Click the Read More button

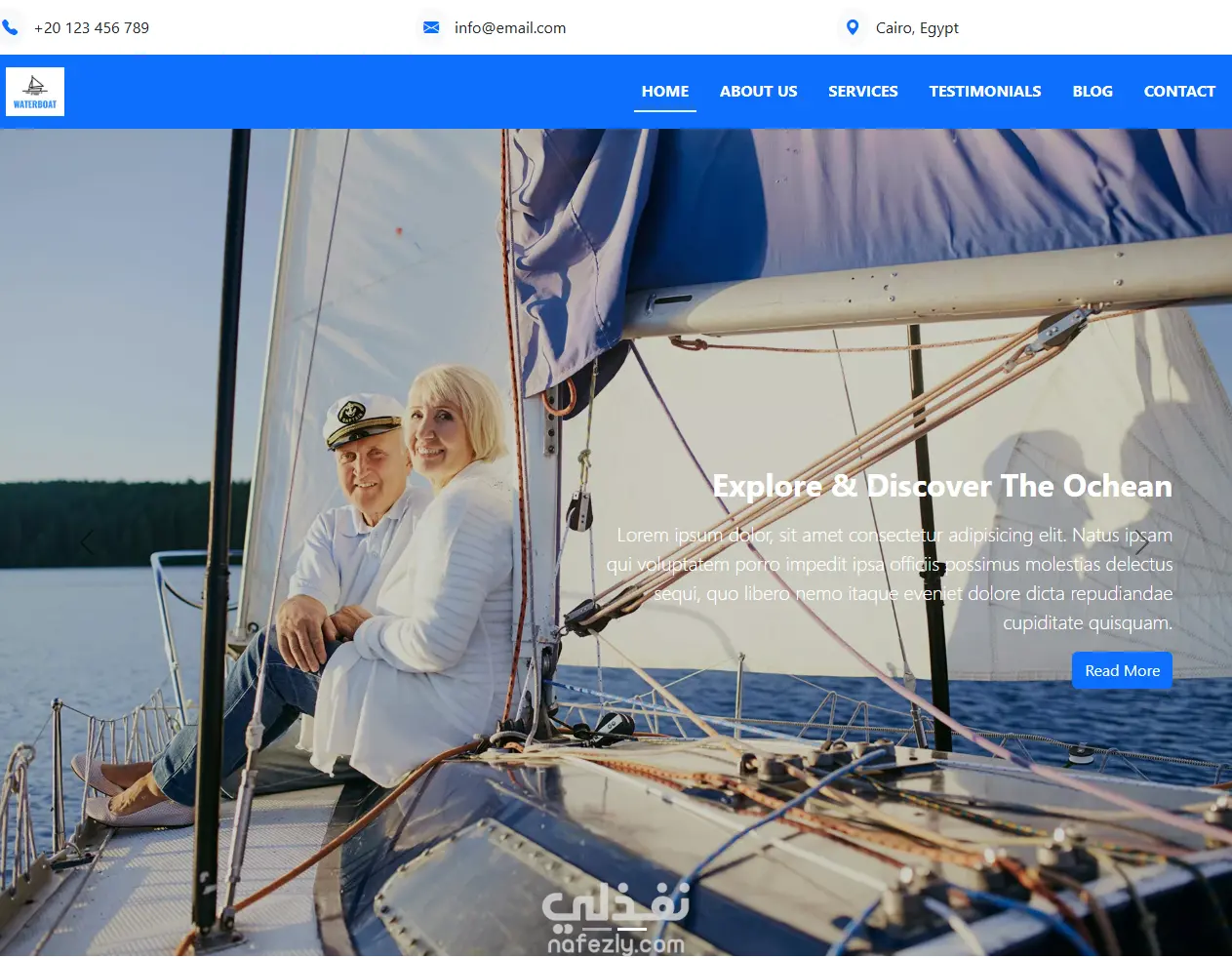(1122, 670)
